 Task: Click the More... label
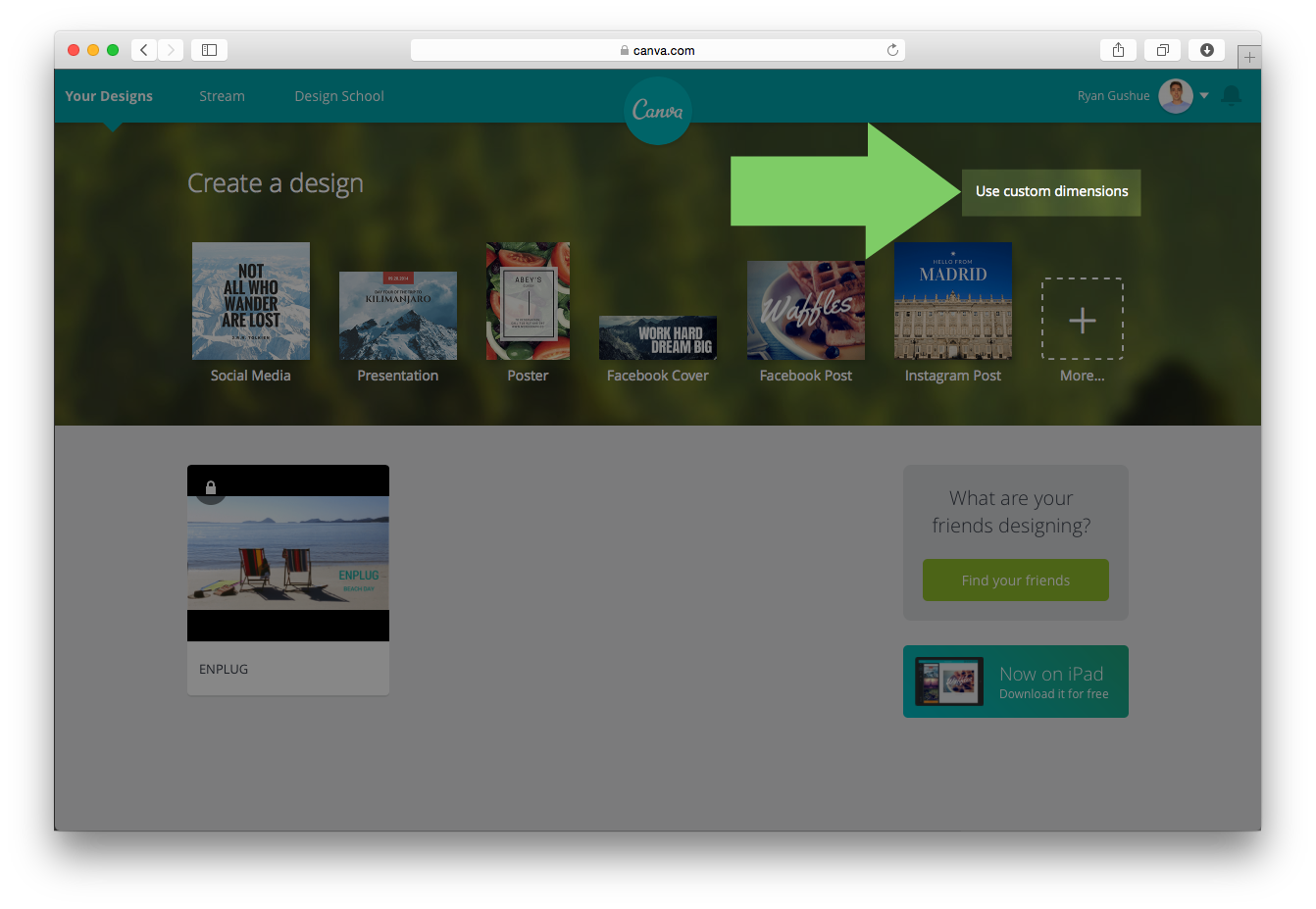(1083, 376)
